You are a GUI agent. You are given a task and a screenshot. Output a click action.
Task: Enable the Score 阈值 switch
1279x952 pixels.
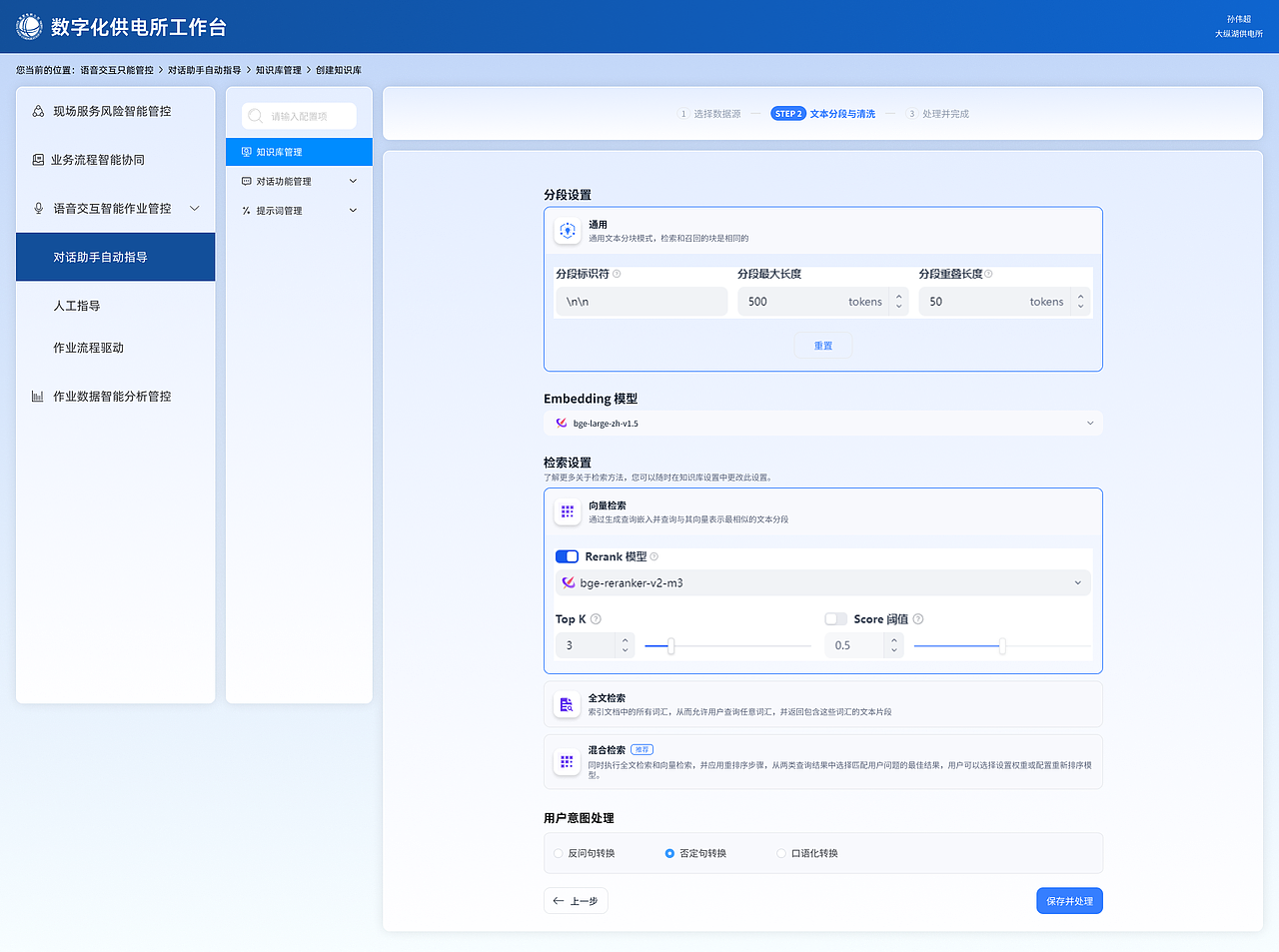836,619
